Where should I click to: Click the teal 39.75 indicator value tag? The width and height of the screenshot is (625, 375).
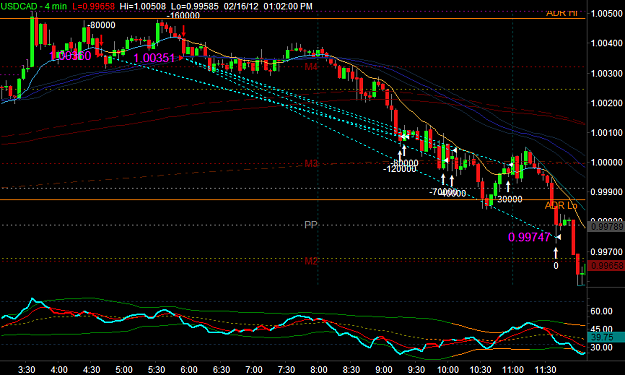click(607, 337)
